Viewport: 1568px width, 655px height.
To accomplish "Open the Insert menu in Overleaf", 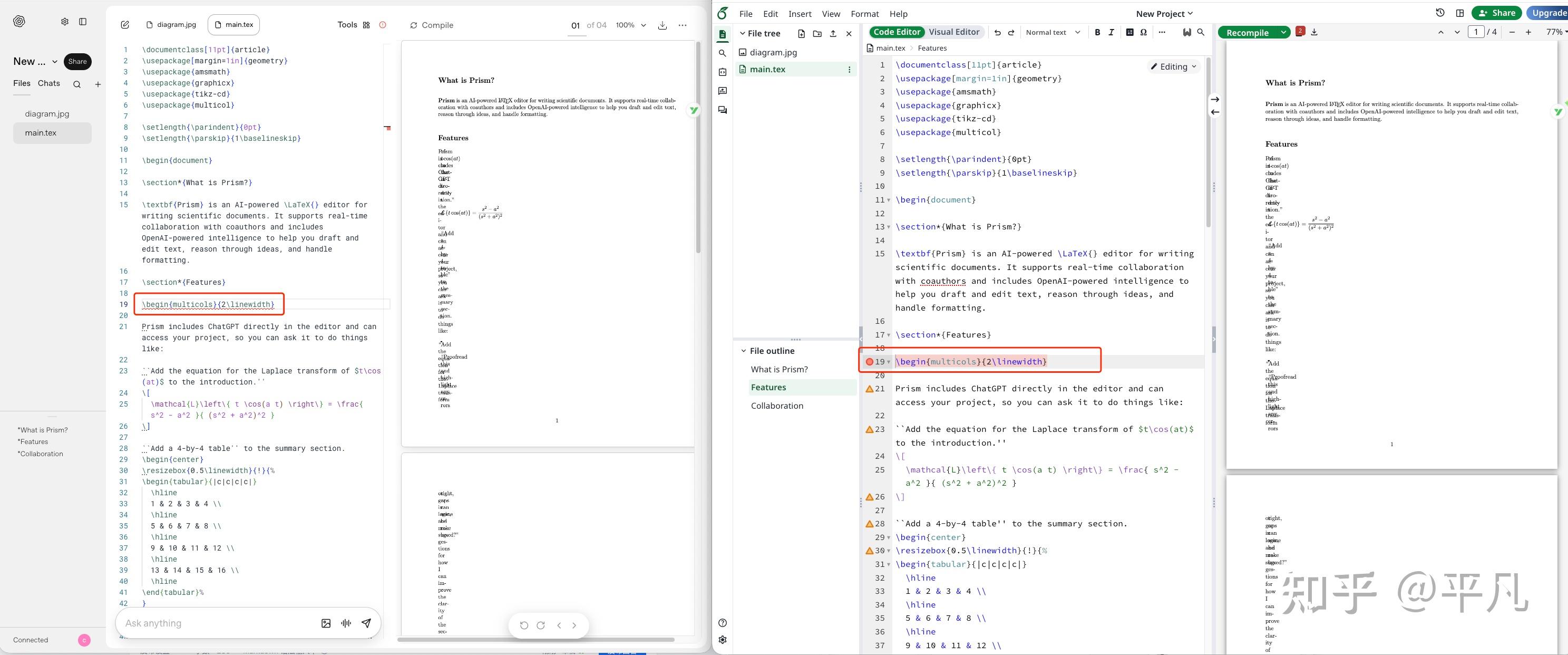I will point(799,13).
